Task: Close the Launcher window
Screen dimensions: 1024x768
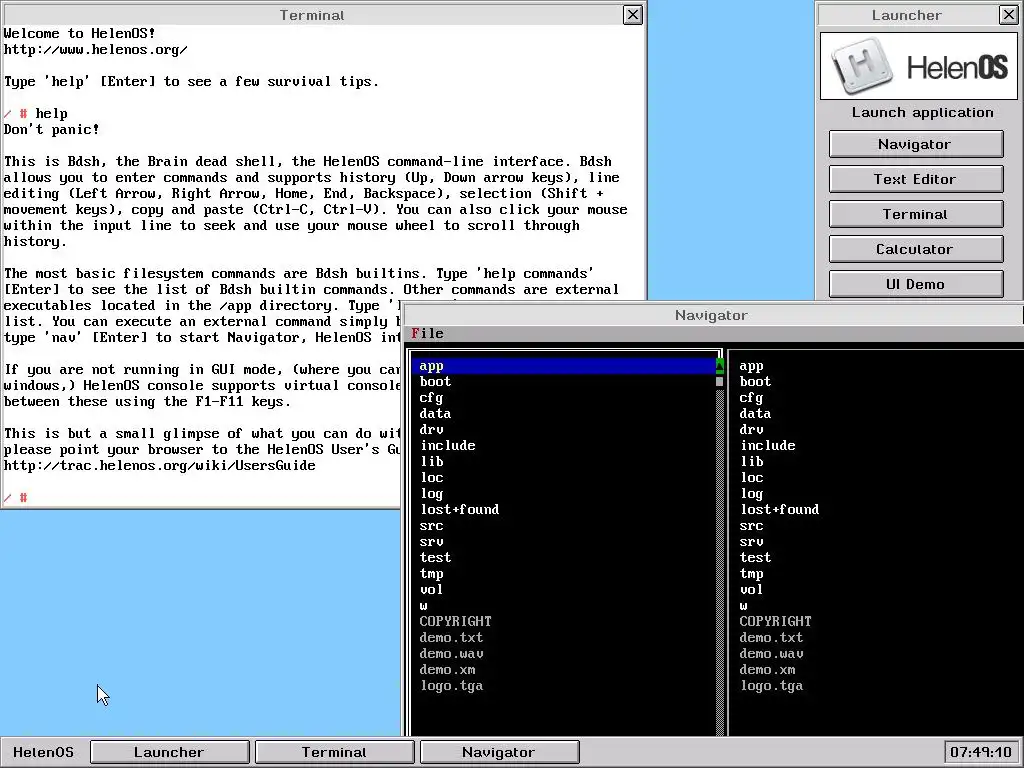Action: [x=1008, y=15]
